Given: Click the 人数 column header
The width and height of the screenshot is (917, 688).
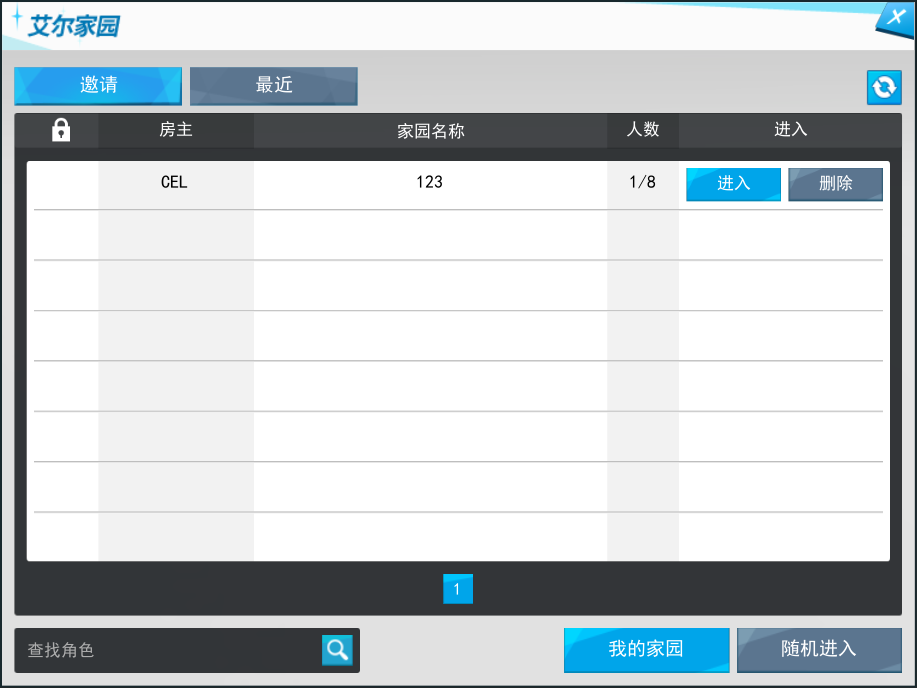Looking at the screenshot, I should click(642, 130).
